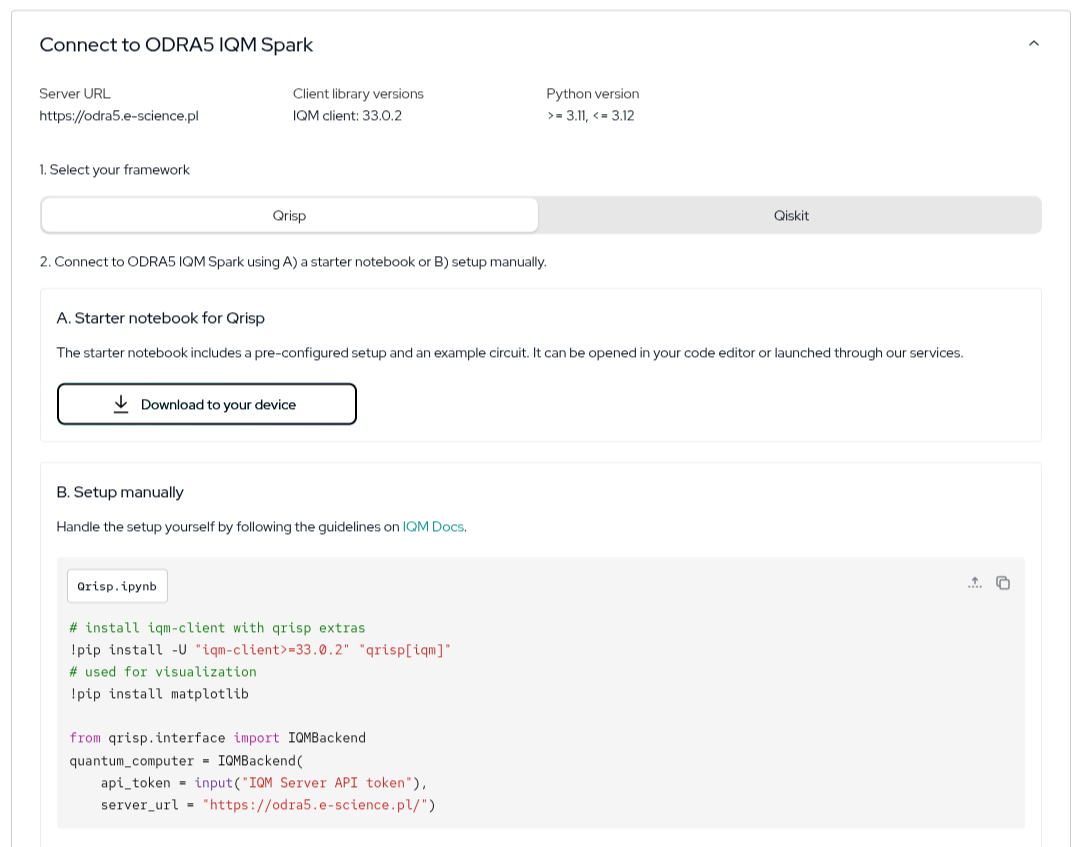
Task: Copy the code snippet to clipboard
Action: coord(1003,582)
